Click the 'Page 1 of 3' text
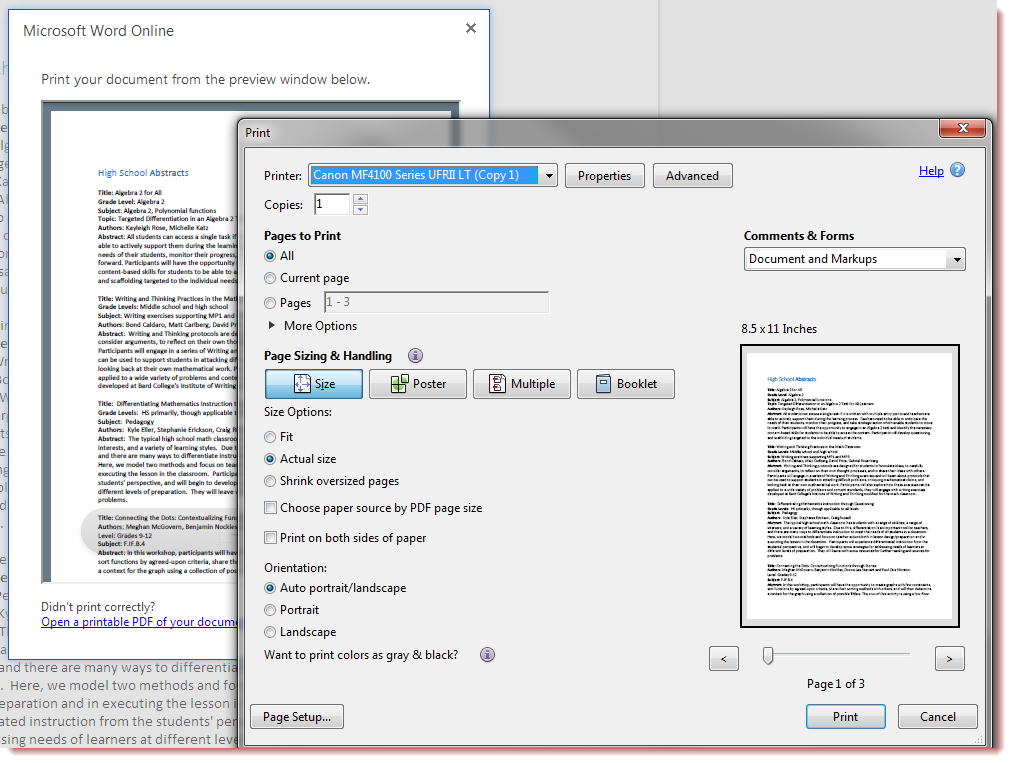This screenshot has height=763, width=1012. tap(835, 684)
